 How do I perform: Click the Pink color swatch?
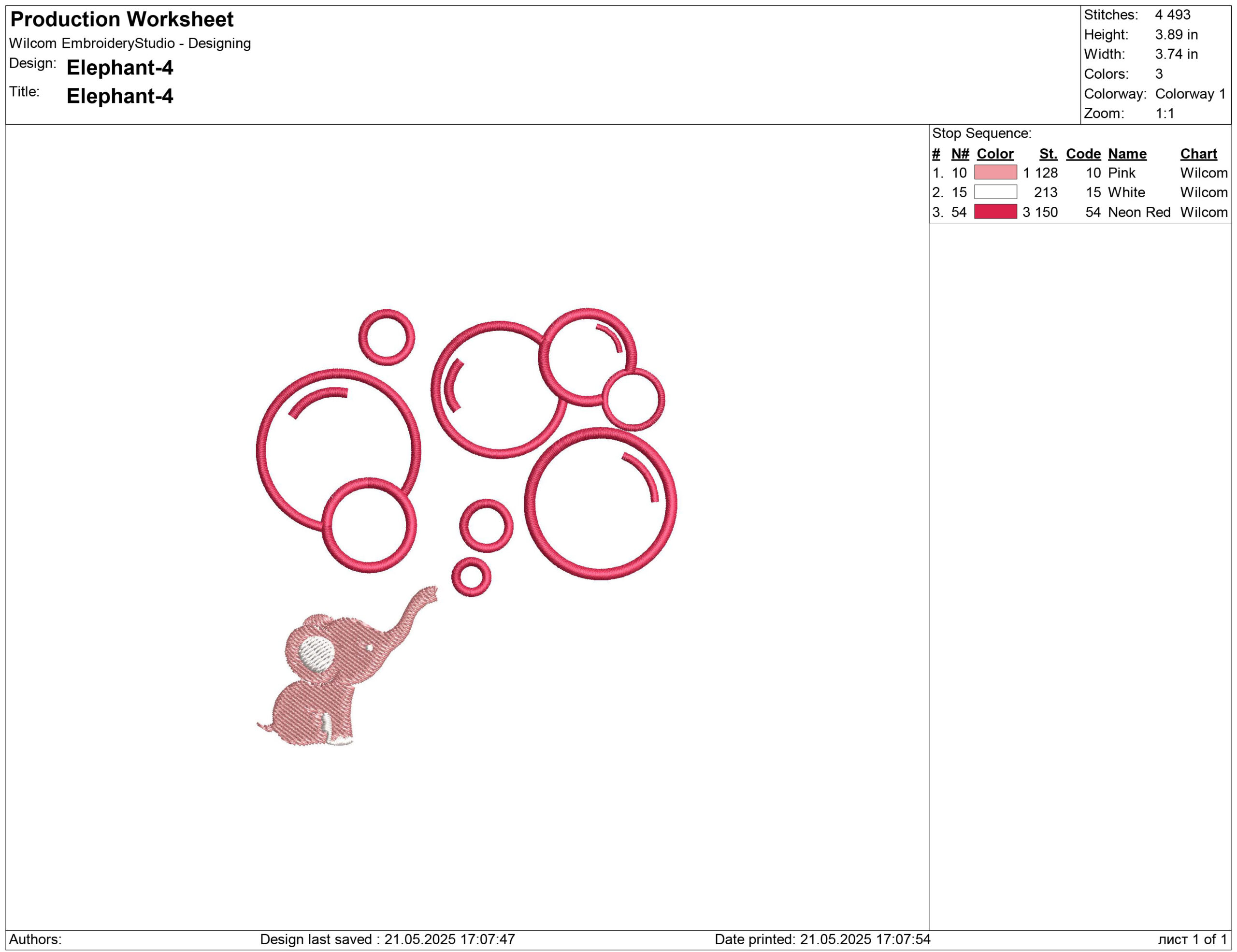click(995, 172)
